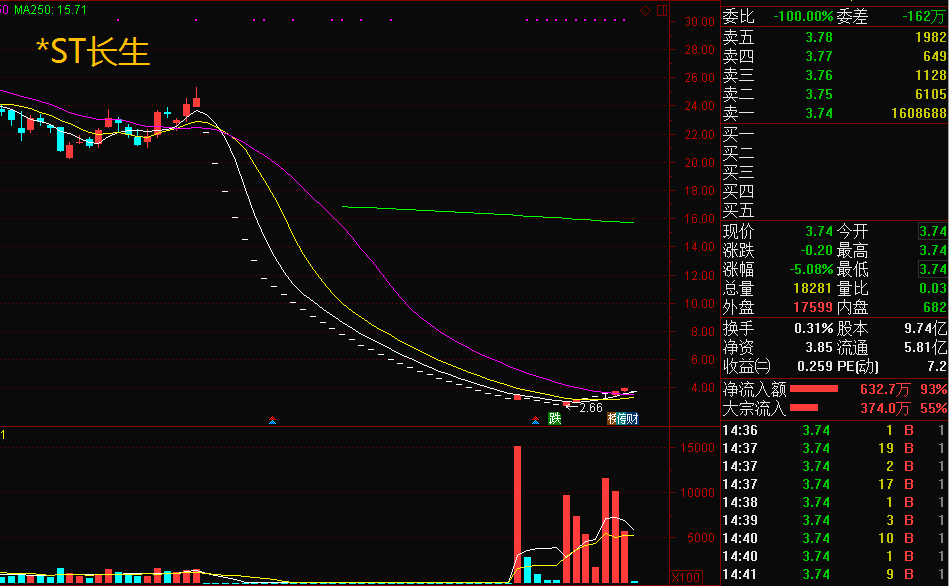Click the 内盘 value 682
Screen dimensions: 950x586
click(x=935, y=307)
